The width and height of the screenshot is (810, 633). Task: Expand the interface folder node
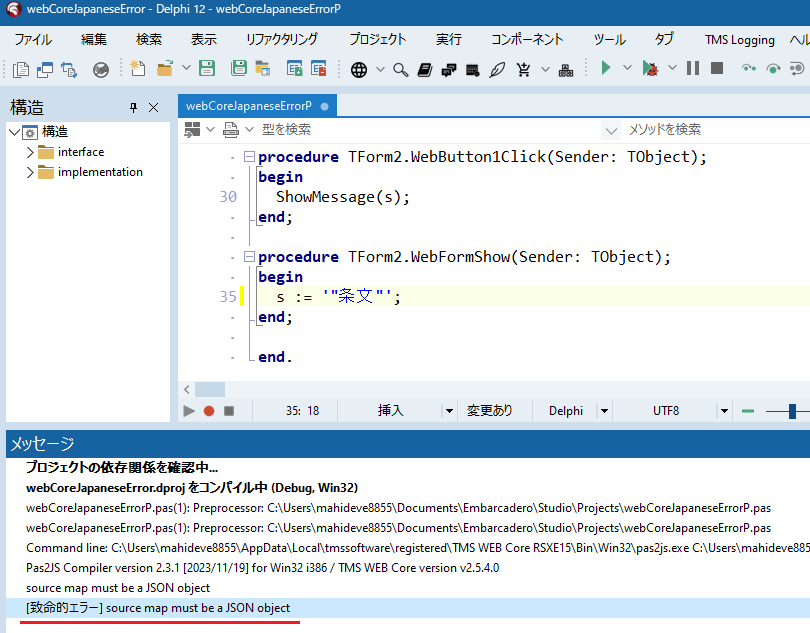pos(30,152)
